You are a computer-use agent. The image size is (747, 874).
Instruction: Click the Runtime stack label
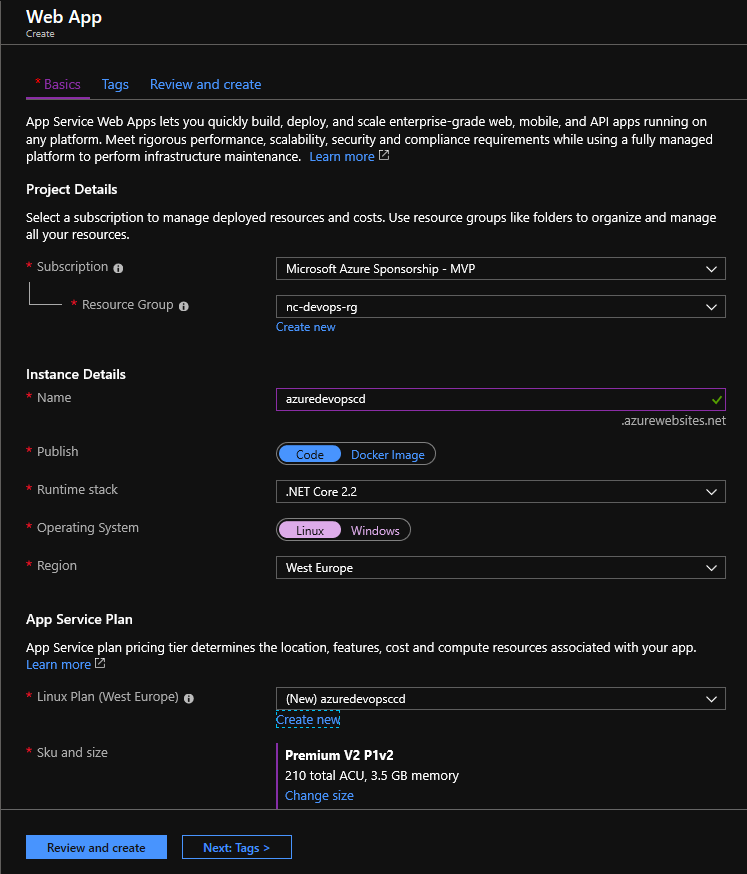click(x=77, y=489)
